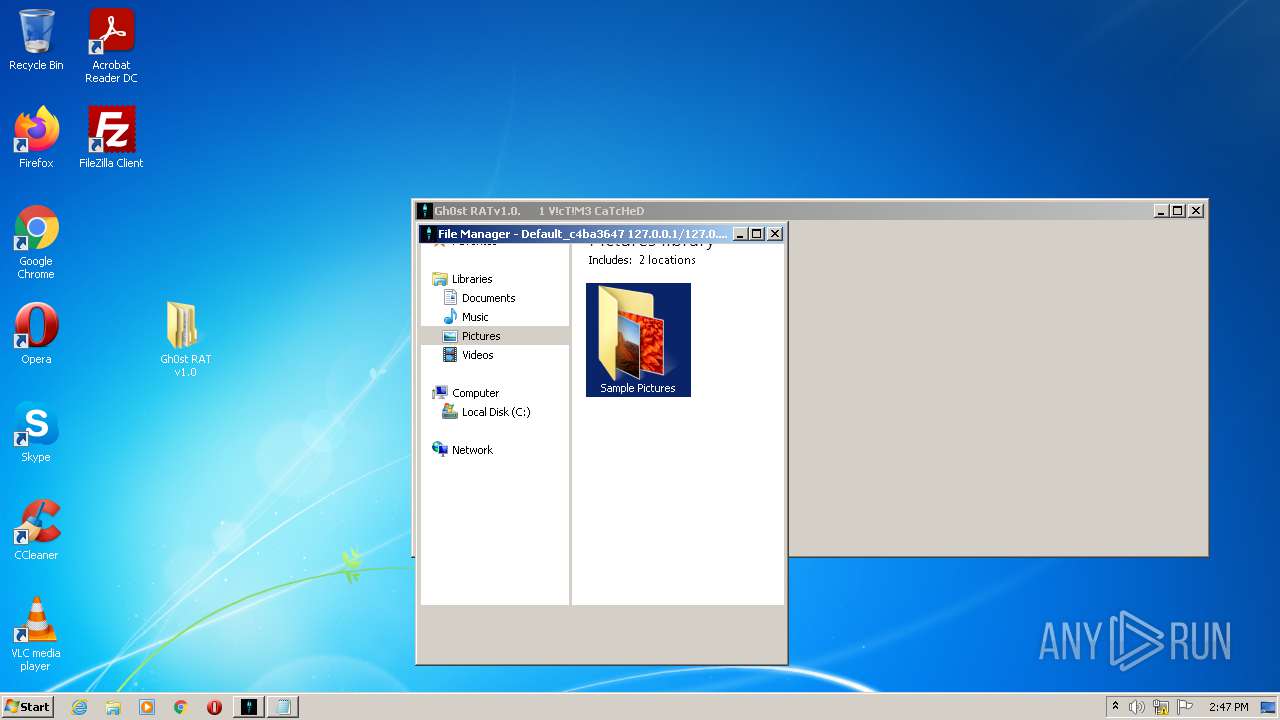Select Documents library in File Manager

(x=488, y=298)
